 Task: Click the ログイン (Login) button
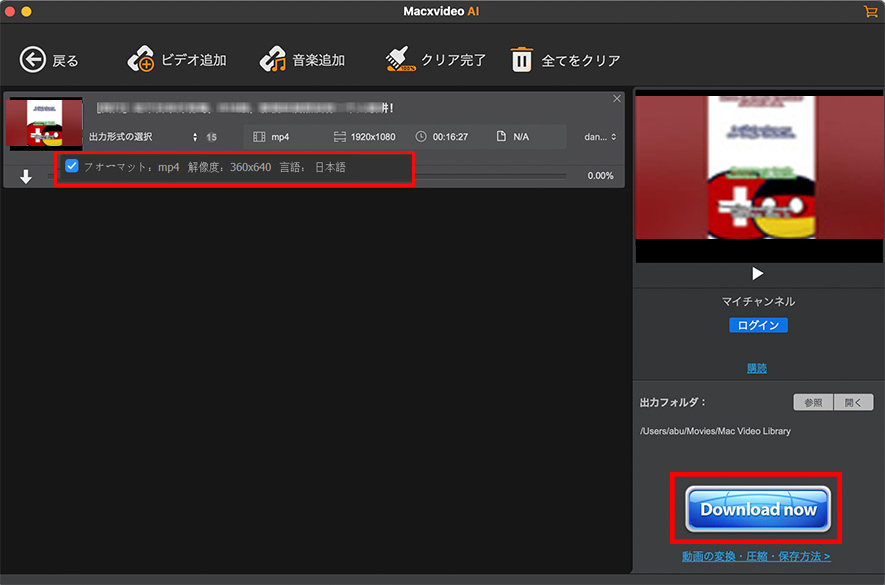tap(757, 324)
